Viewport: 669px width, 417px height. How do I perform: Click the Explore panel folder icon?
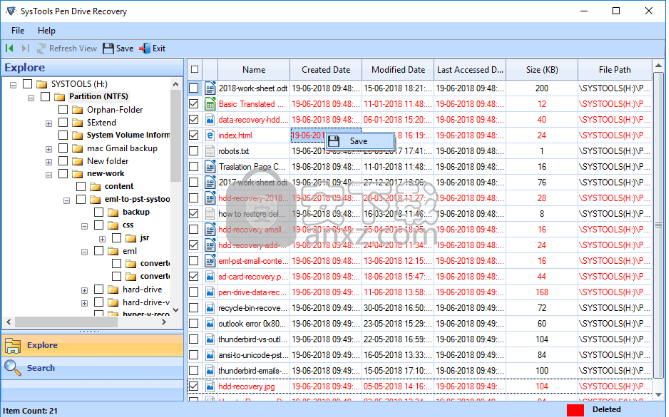point(13,346)
